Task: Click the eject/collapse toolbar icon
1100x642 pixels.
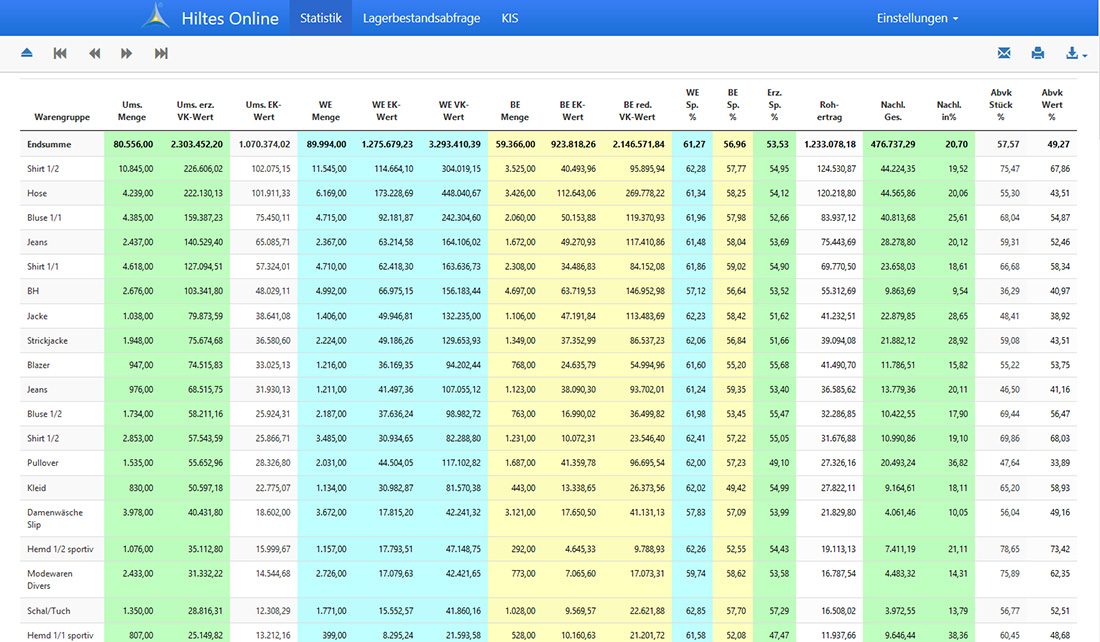Action: [27, 53]
